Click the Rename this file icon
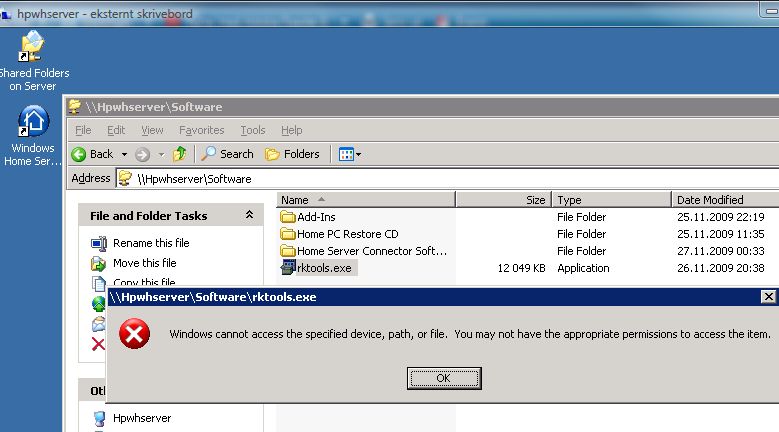The image size is (779, 432). pos(98,243)
